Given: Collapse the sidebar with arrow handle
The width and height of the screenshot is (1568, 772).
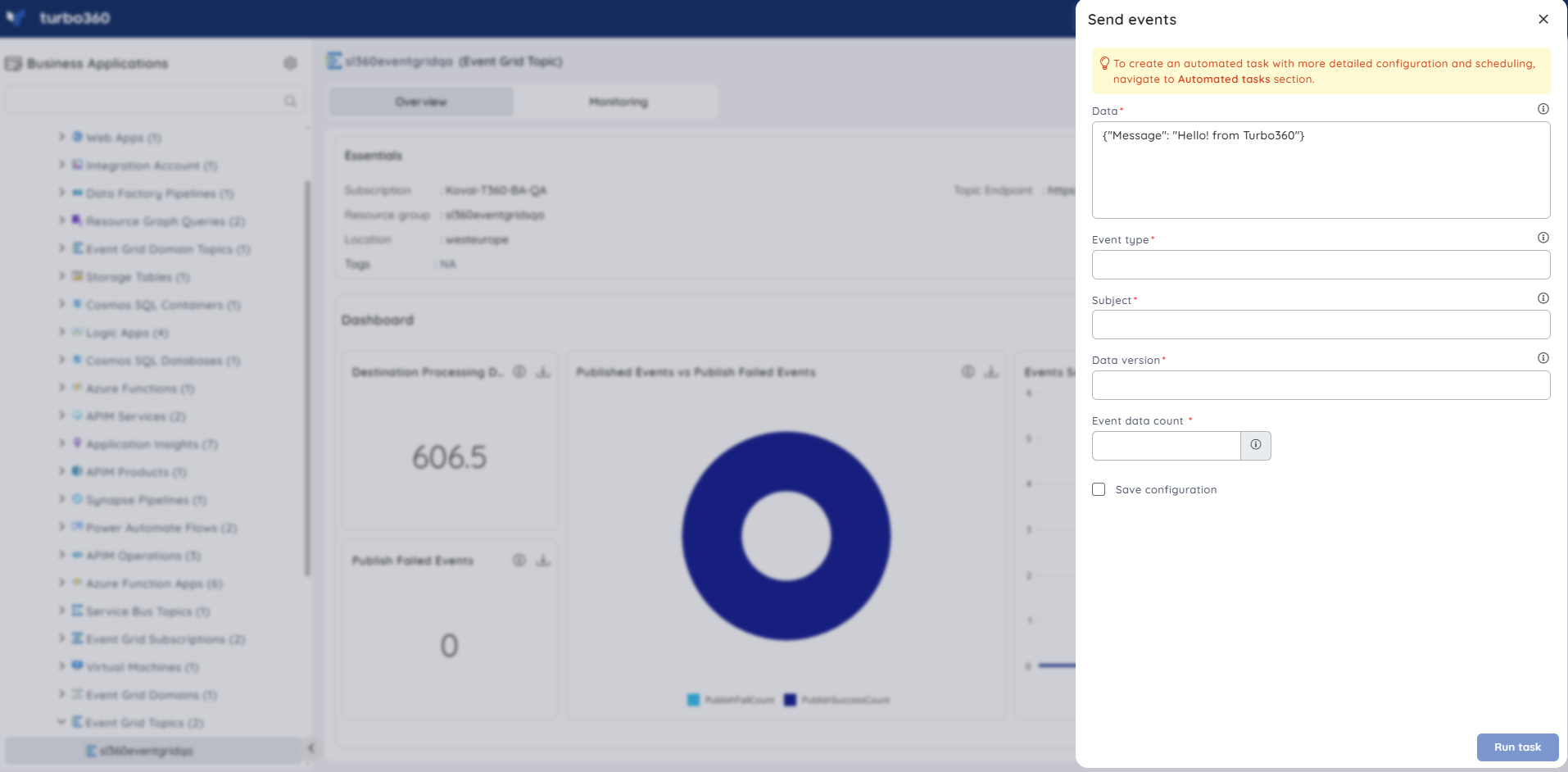Looking at the screenshot, I should click(x=310, y=747).
